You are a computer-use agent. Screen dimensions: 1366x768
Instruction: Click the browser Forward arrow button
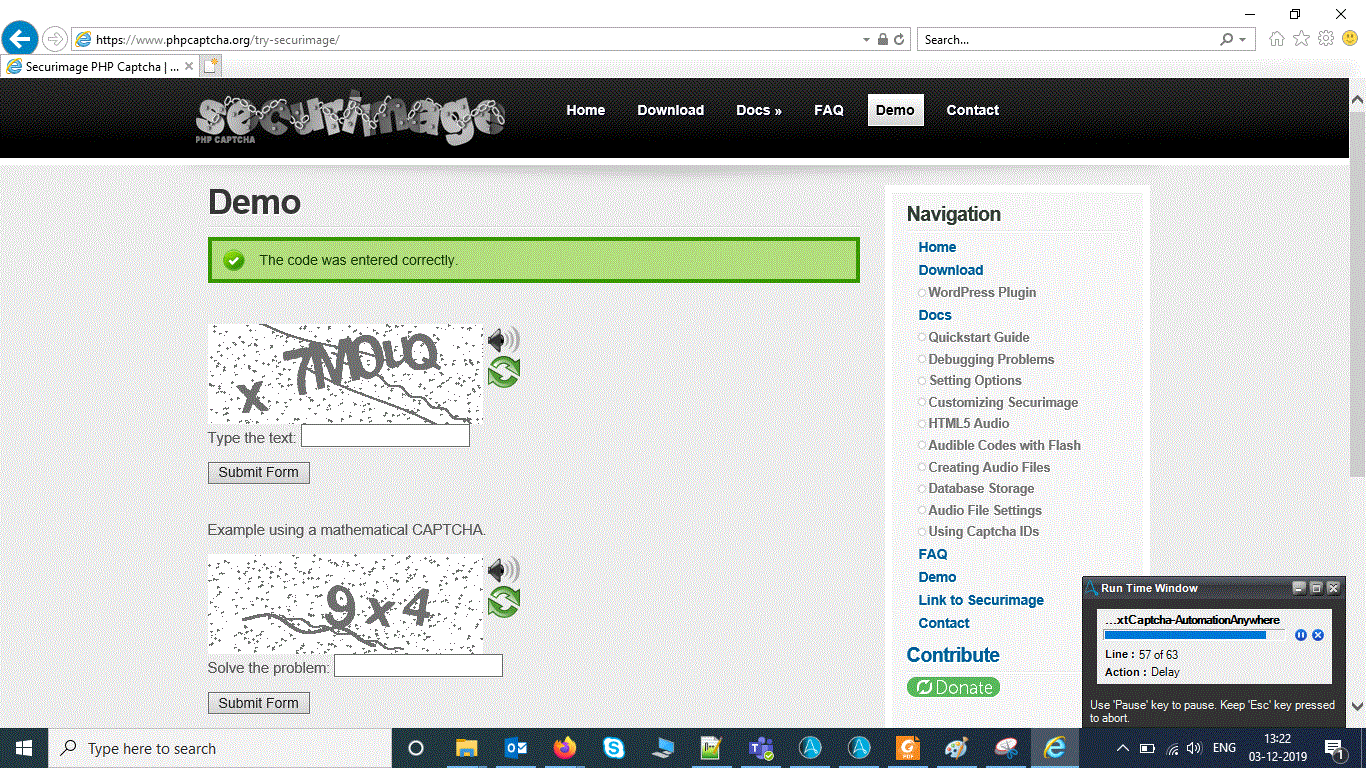55,40
